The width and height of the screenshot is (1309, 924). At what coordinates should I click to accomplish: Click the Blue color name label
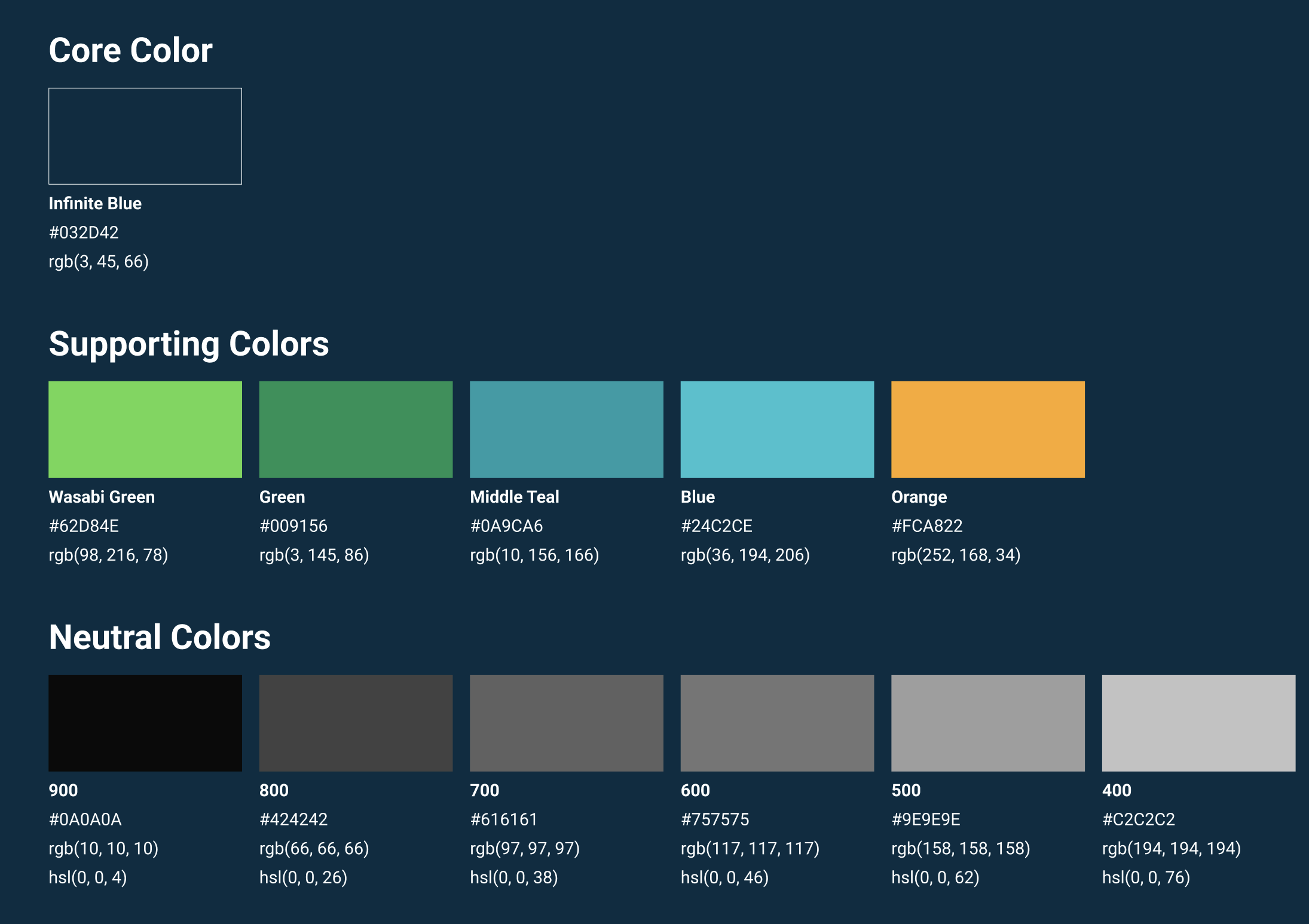tap(698, 497)
